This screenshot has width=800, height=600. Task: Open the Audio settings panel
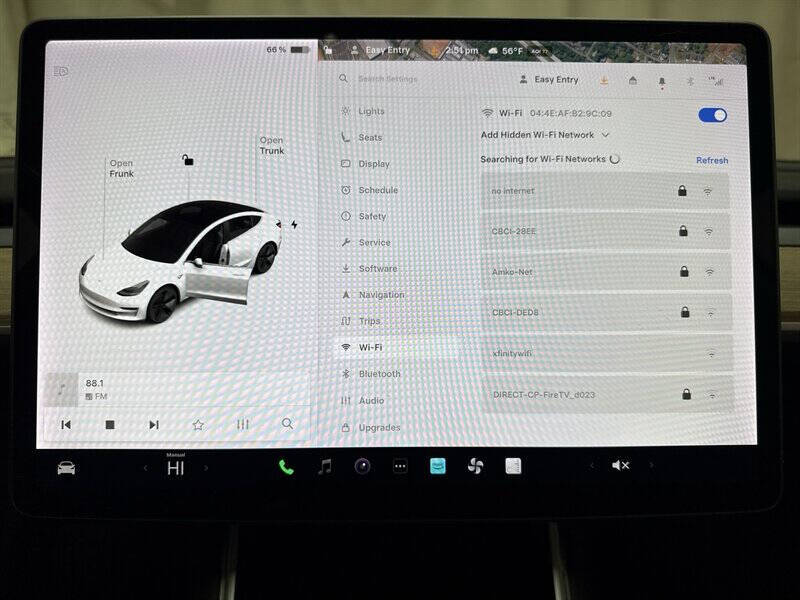click(x=370, y=400)
